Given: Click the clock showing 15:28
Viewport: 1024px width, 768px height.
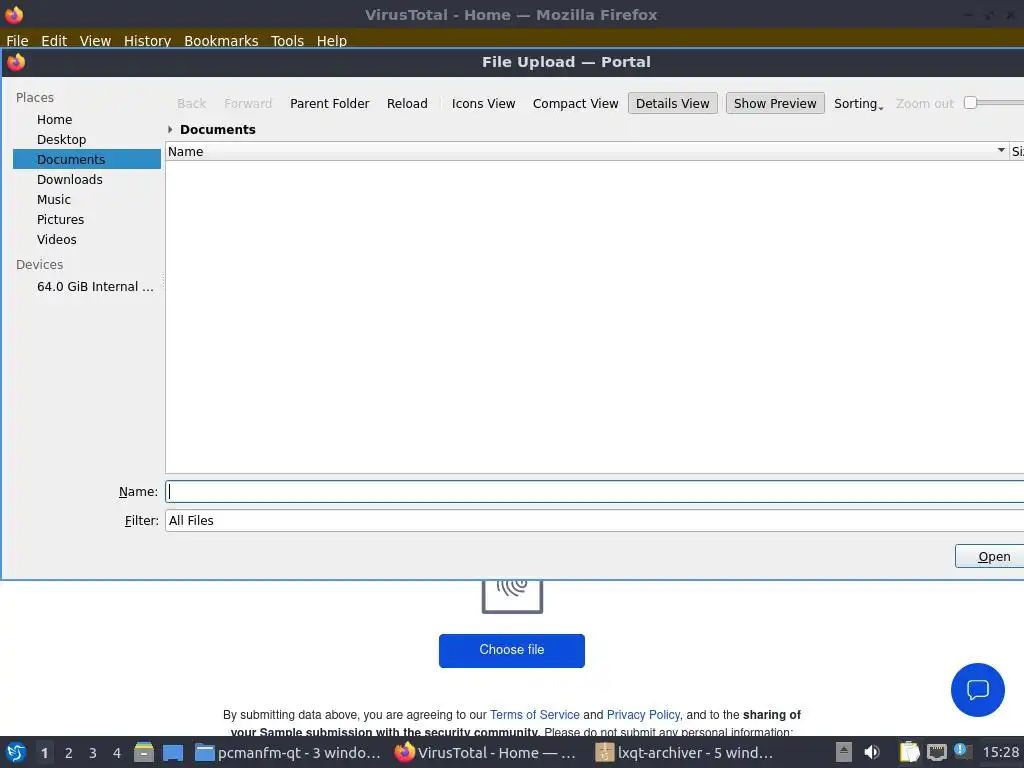Looking at the screenshot, I should click(x=1001, y=752).
